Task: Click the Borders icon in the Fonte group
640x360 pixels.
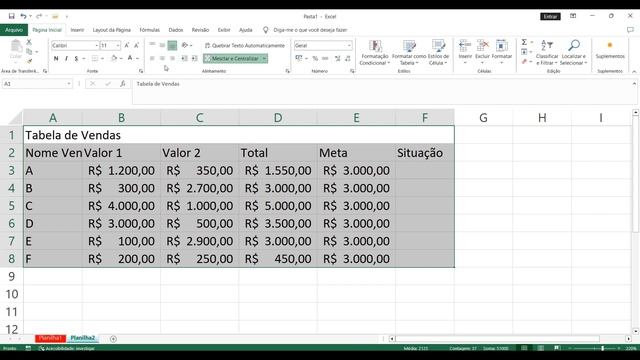Action: 95,58
